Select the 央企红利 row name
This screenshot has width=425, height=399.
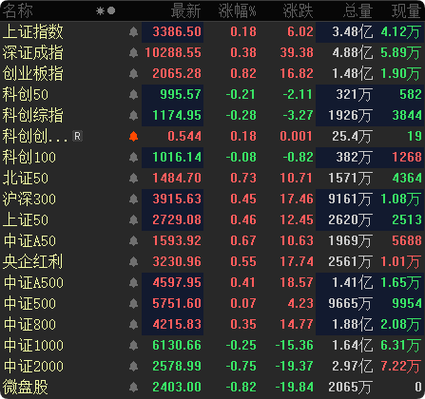[x=33, y=262]
